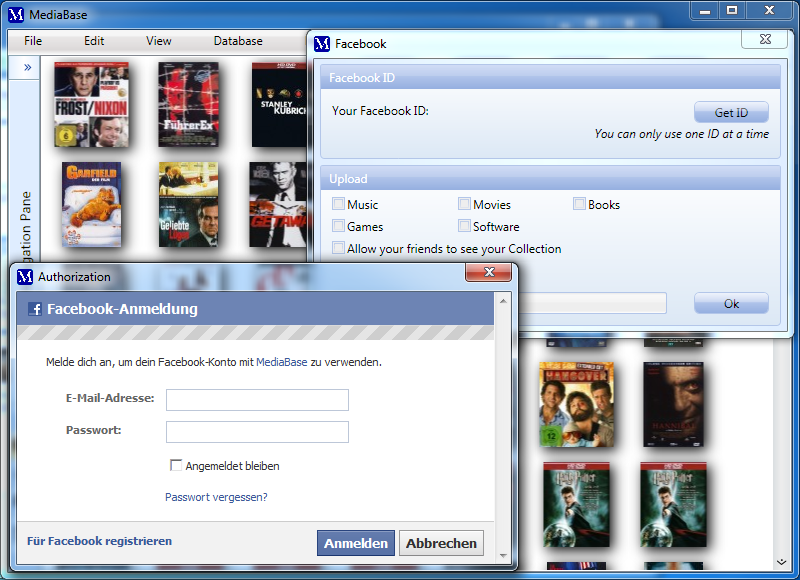This screenshot has height=580, width=800.
Task: Enable the Movies upload checkbox
Action: coord(464,204)
